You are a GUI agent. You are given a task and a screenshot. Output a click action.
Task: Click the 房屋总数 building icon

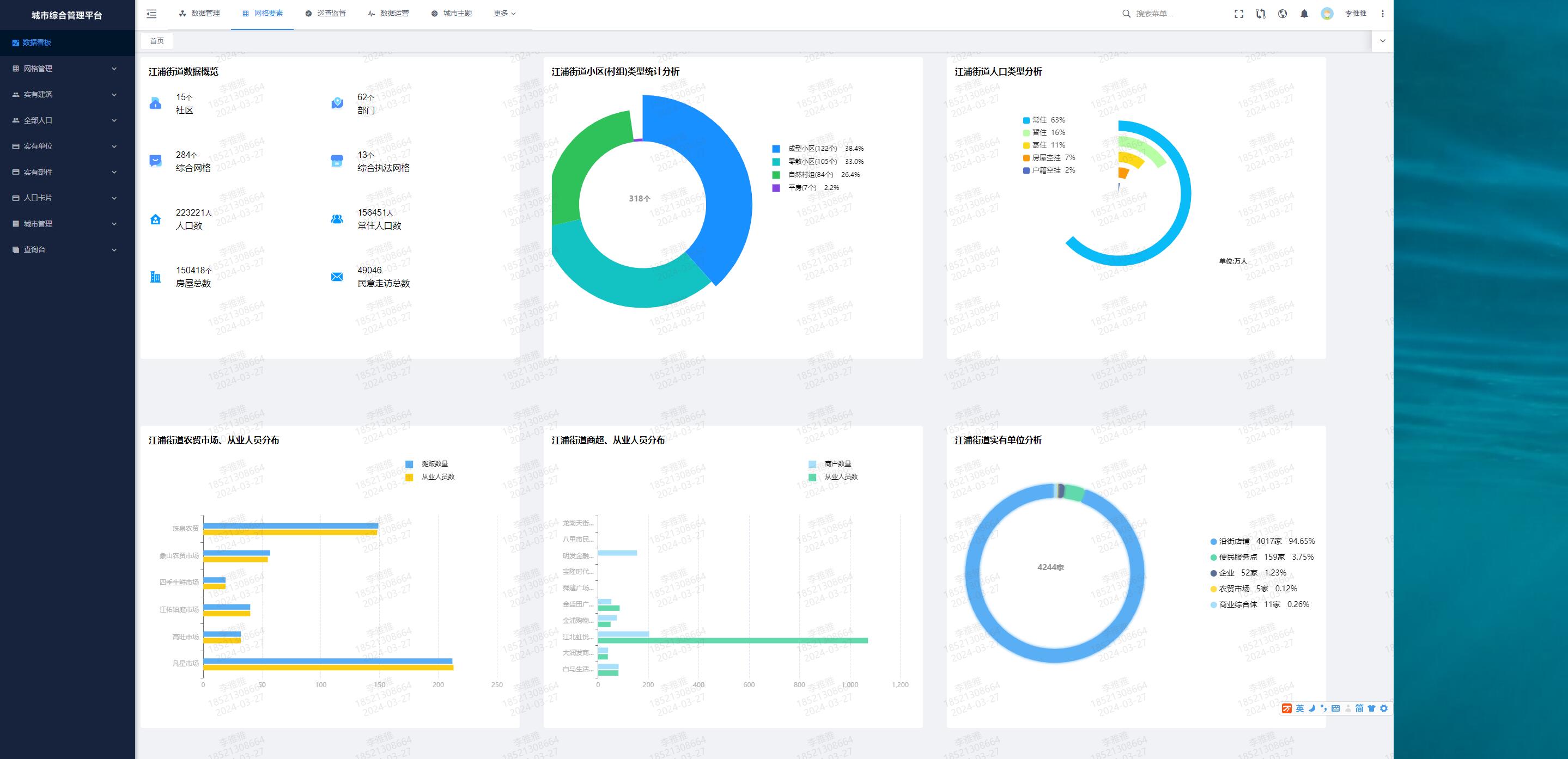click(x=155, y=277)
